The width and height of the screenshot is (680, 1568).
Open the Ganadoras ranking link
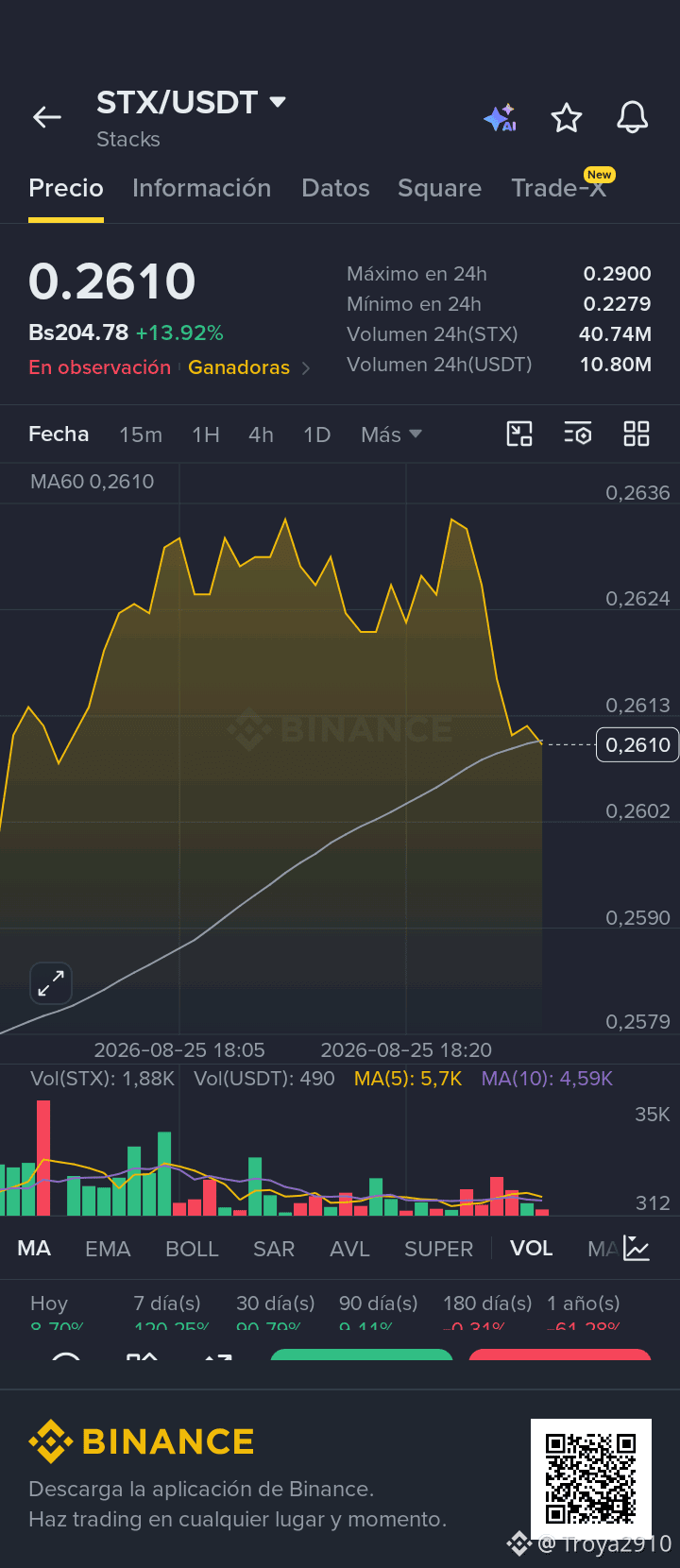pos(239,367)
